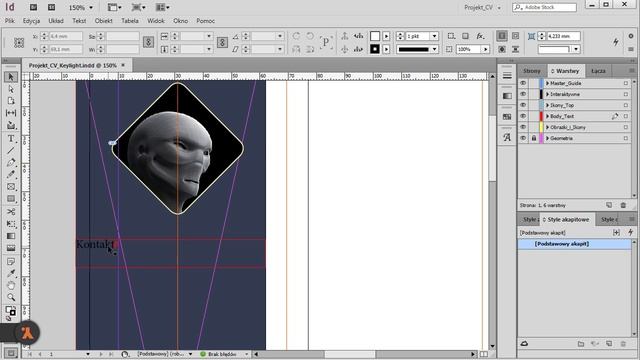640x360 pixels.
Task: Hide the Body_Text layer
Action: click(523, 116)
